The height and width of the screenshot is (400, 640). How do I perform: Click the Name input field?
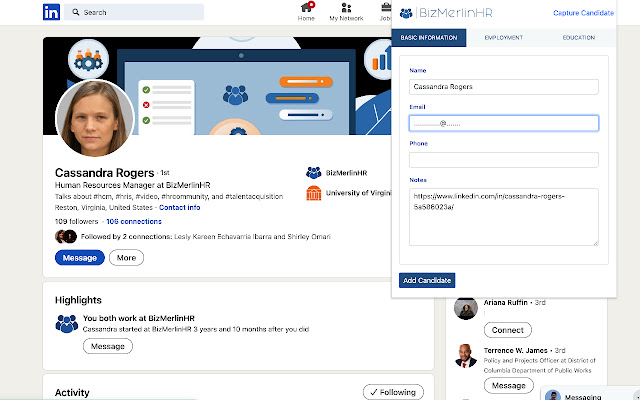tap(504, 87)
